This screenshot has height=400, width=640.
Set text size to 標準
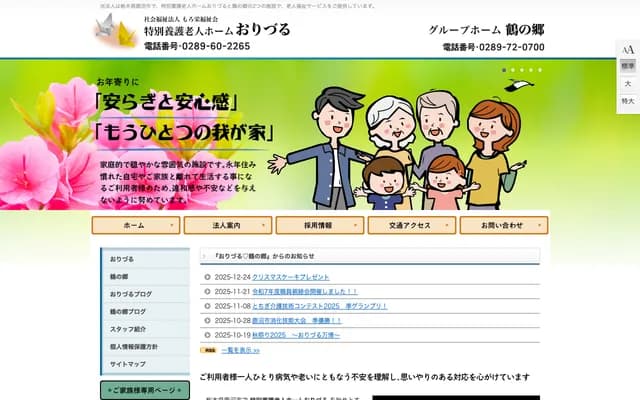628,66
